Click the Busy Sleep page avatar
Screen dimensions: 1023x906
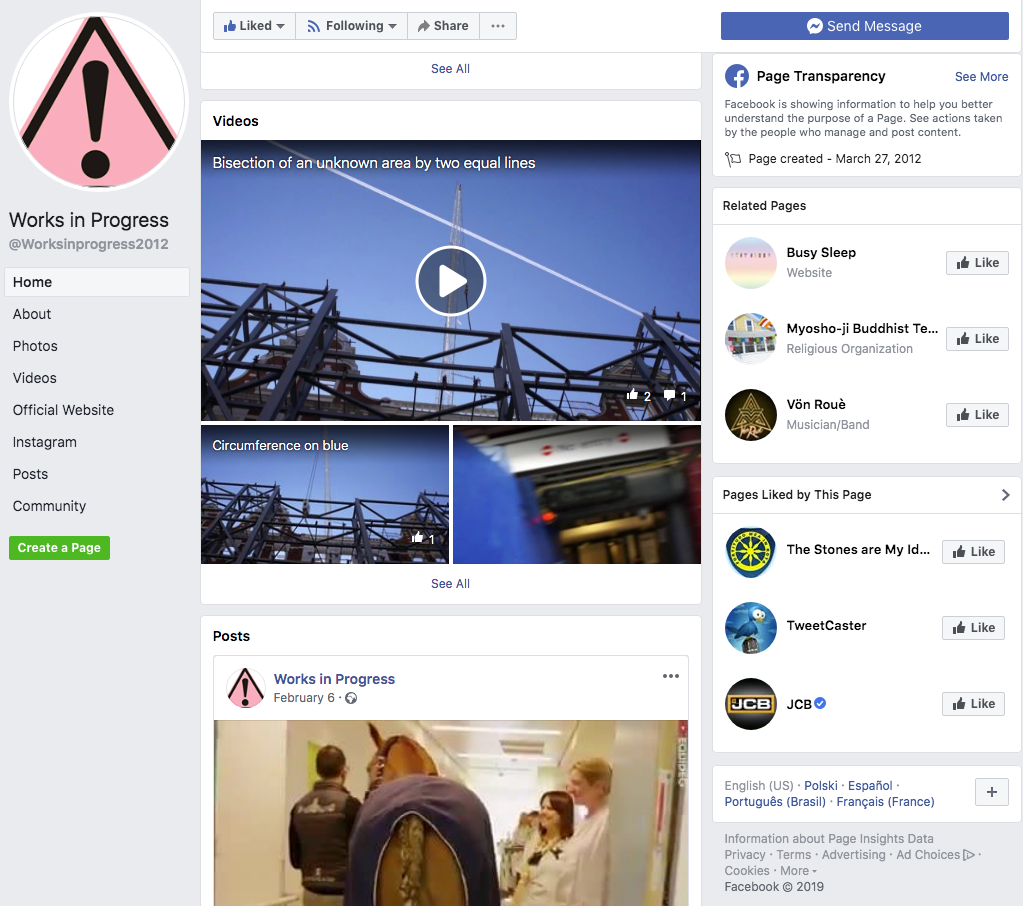[750, 263]
